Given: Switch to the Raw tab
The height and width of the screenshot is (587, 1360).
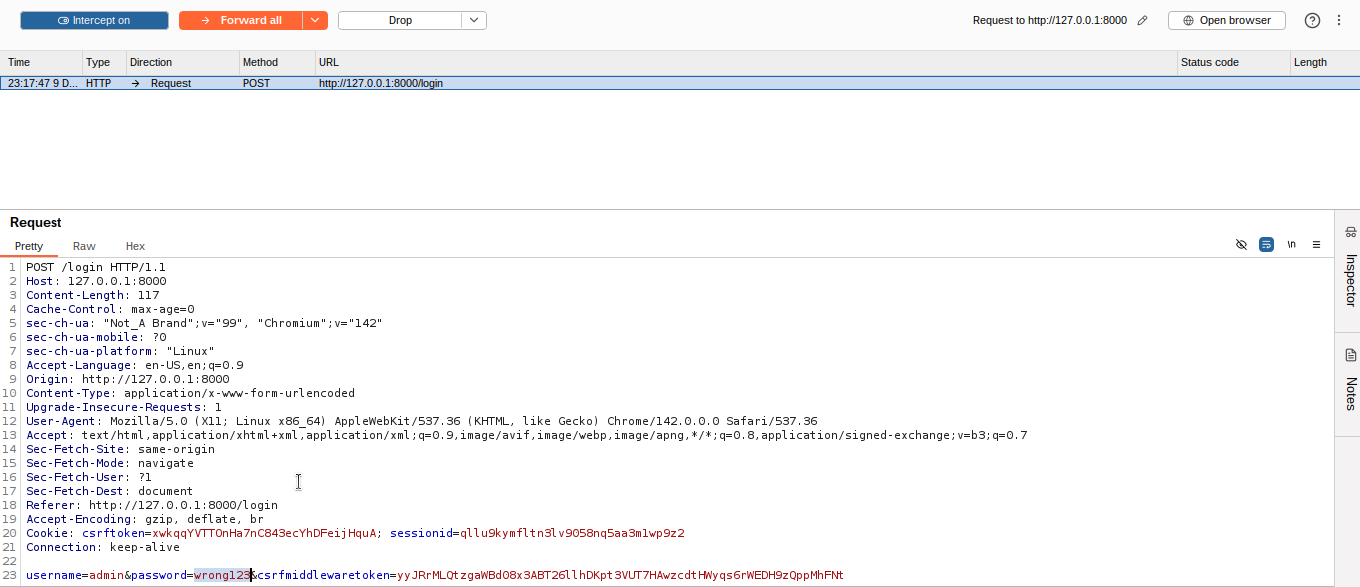Looking at the screenshot, I should point(84,246).
